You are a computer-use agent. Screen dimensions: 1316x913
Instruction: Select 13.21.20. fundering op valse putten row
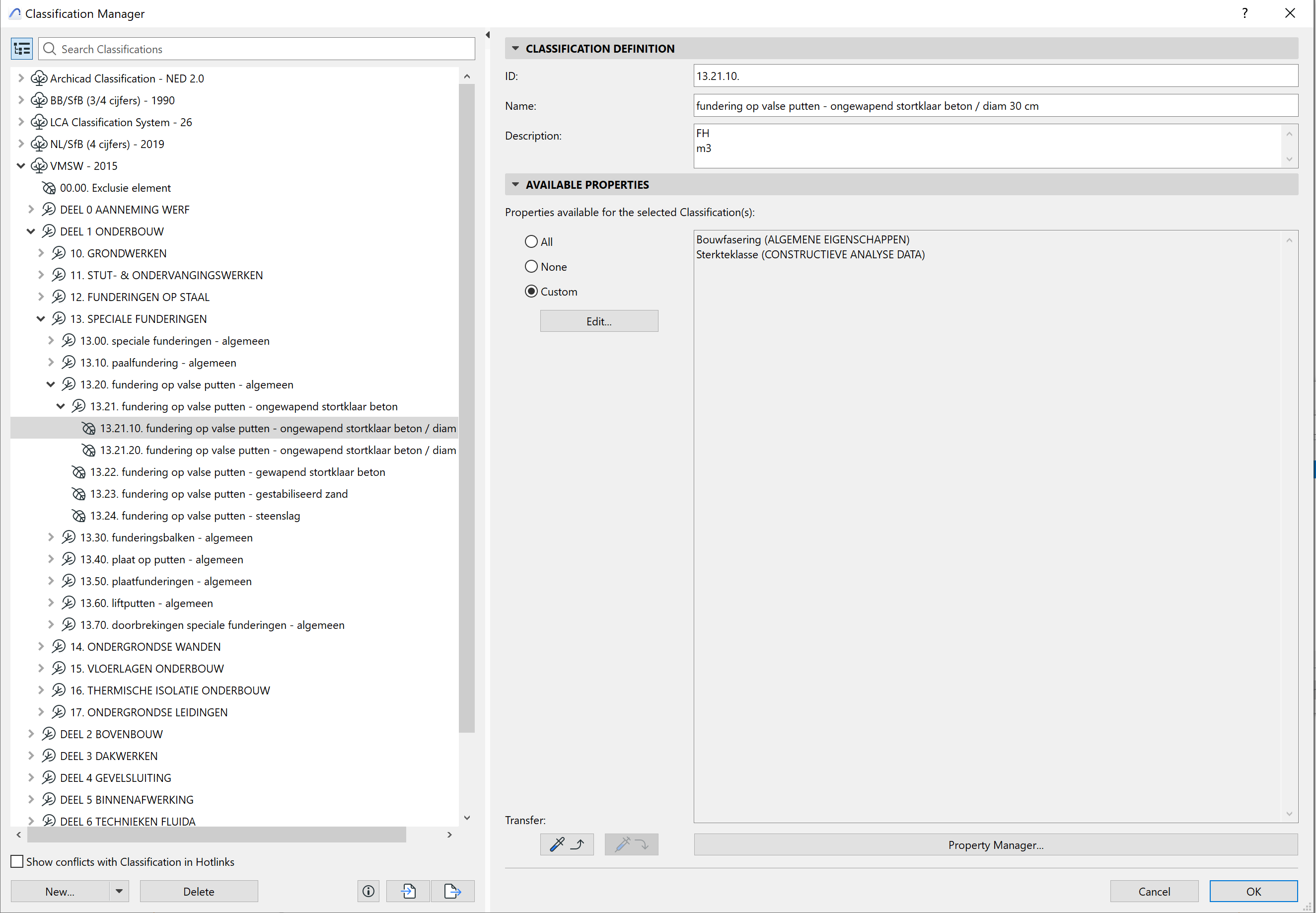pyautogui.click(x=234, y=450)
